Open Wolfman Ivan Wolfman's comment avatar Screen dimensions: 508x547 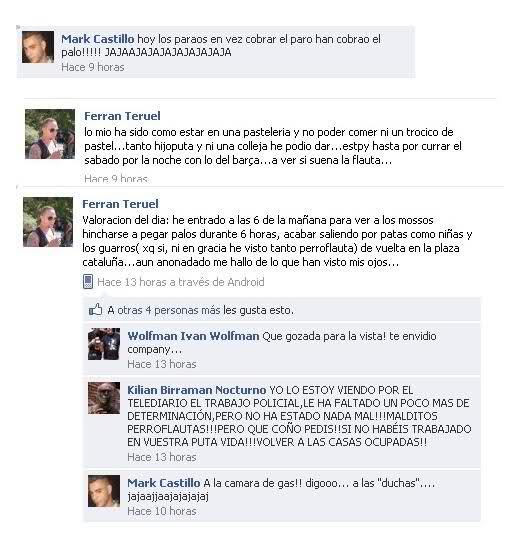(x=104, y=344)
